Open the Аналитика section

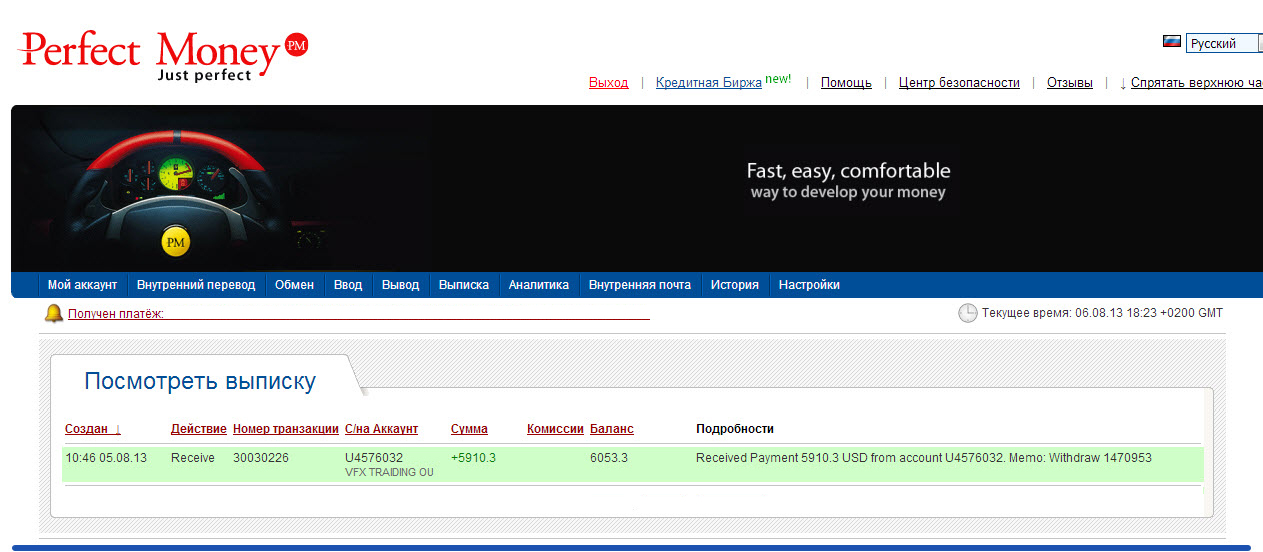click(539, 285)
